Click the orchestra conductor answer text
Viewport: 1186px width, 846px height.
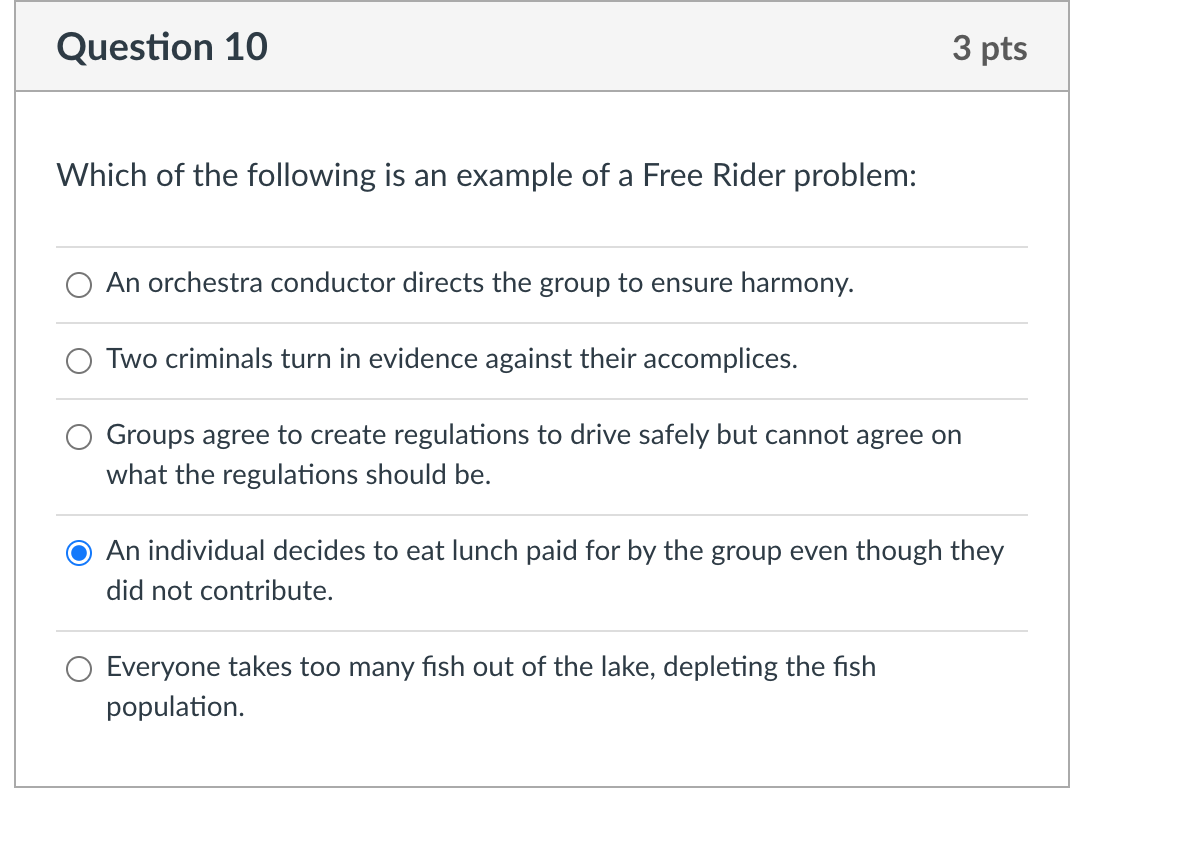pos(479,283)
